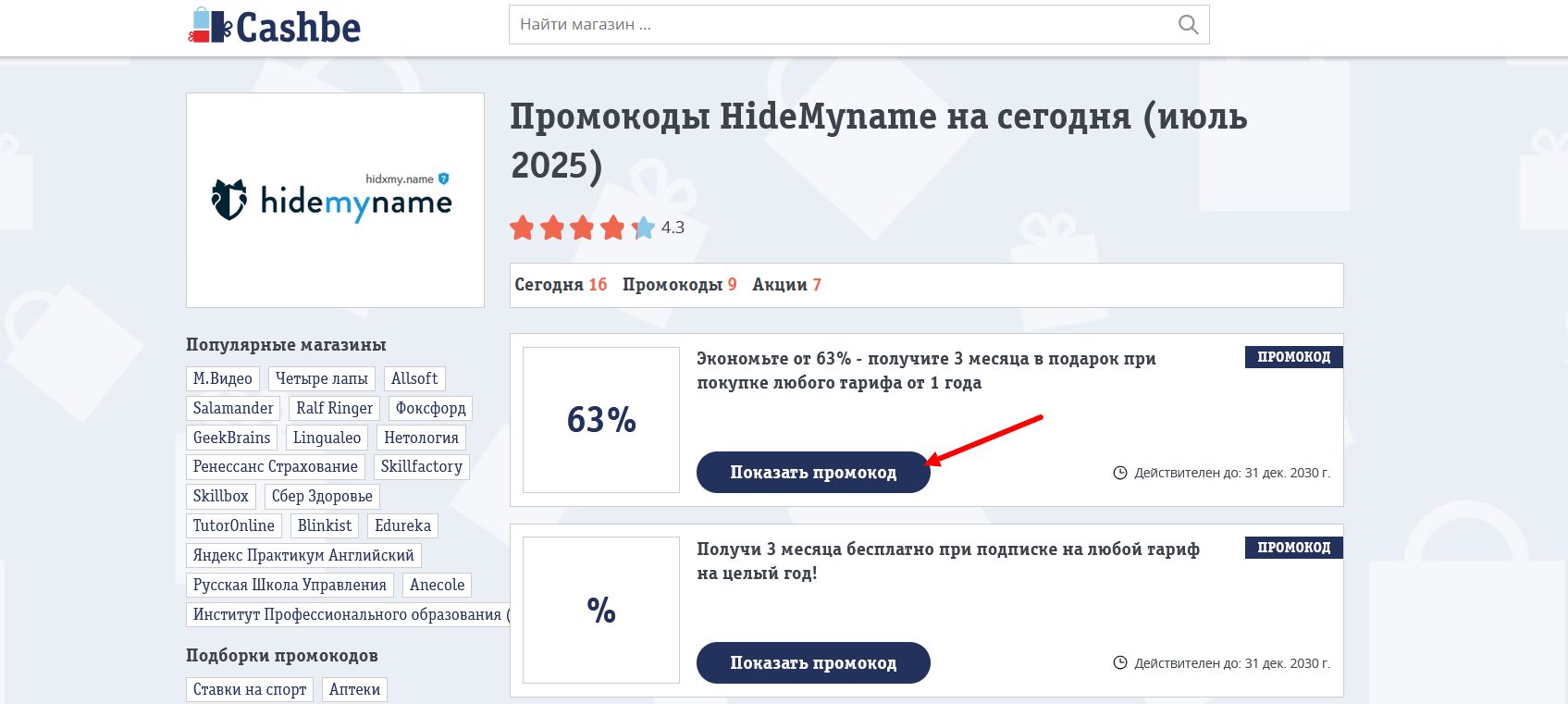Switch to the 'Промокоды 9' tab
This screenshot has height=704, width=1568.
click(x=679, y=285)
